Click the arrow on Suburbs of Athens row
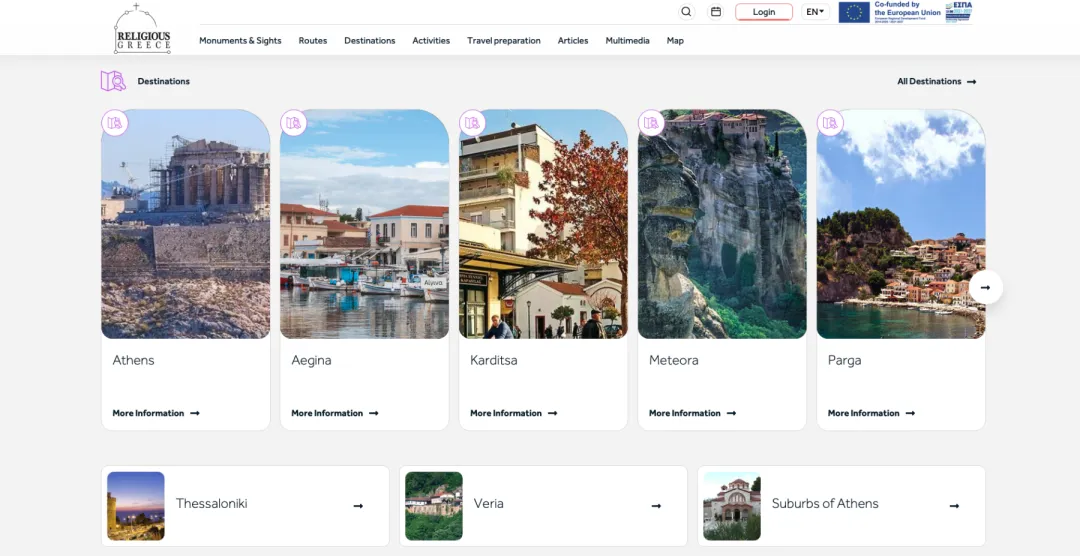Image resolution: width=1080 pixels, height=556 pixels. (x=954, y=506)
